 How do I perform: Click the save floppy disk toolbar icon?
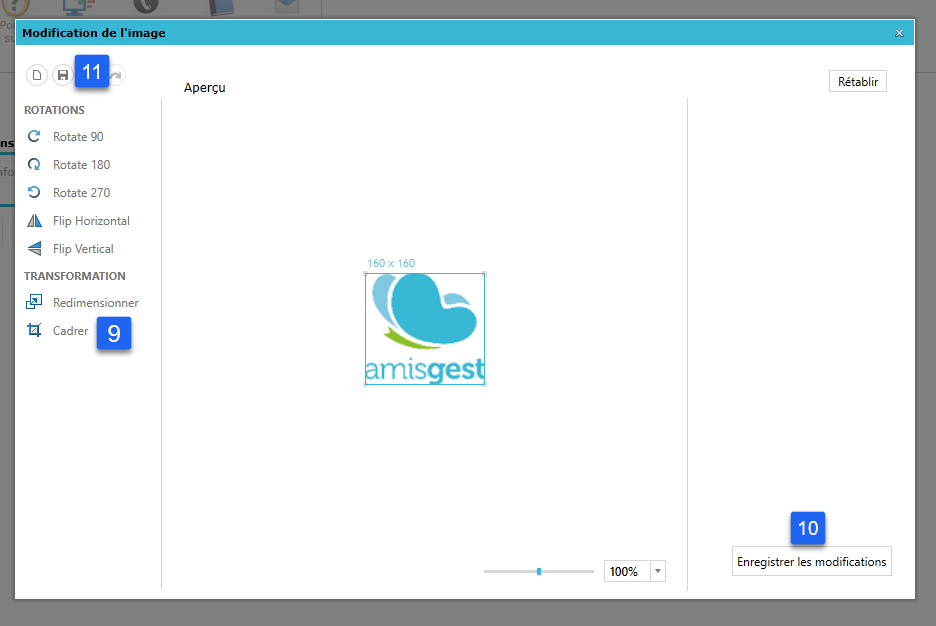click(x=63, y=75)
